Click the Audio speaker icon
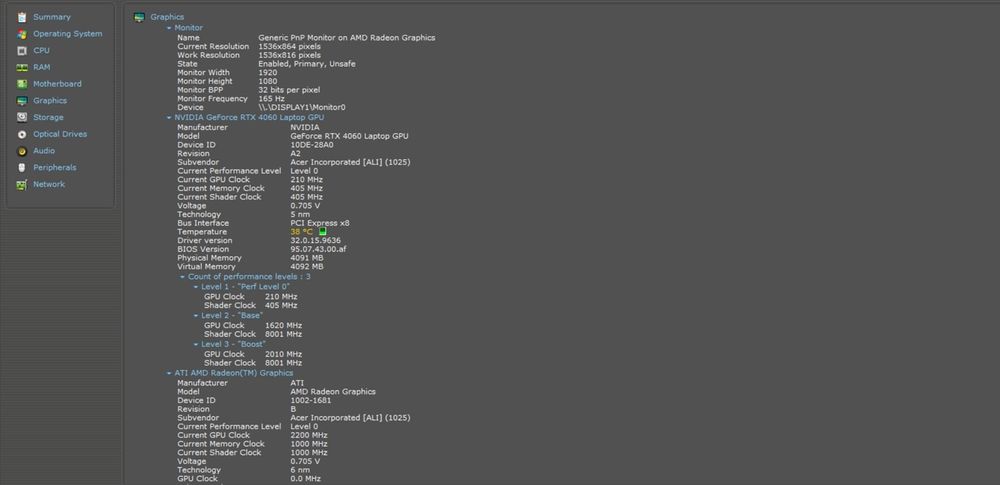The height and width of the screenshot is (485, 1000). [x=22, y=151]
